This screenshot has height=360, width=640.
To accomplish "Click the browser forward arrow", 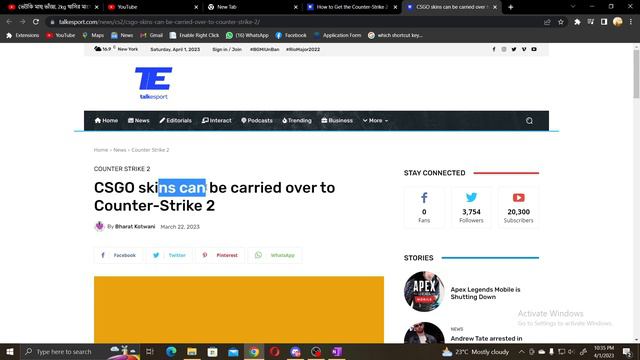I will [x=22, y=22].
